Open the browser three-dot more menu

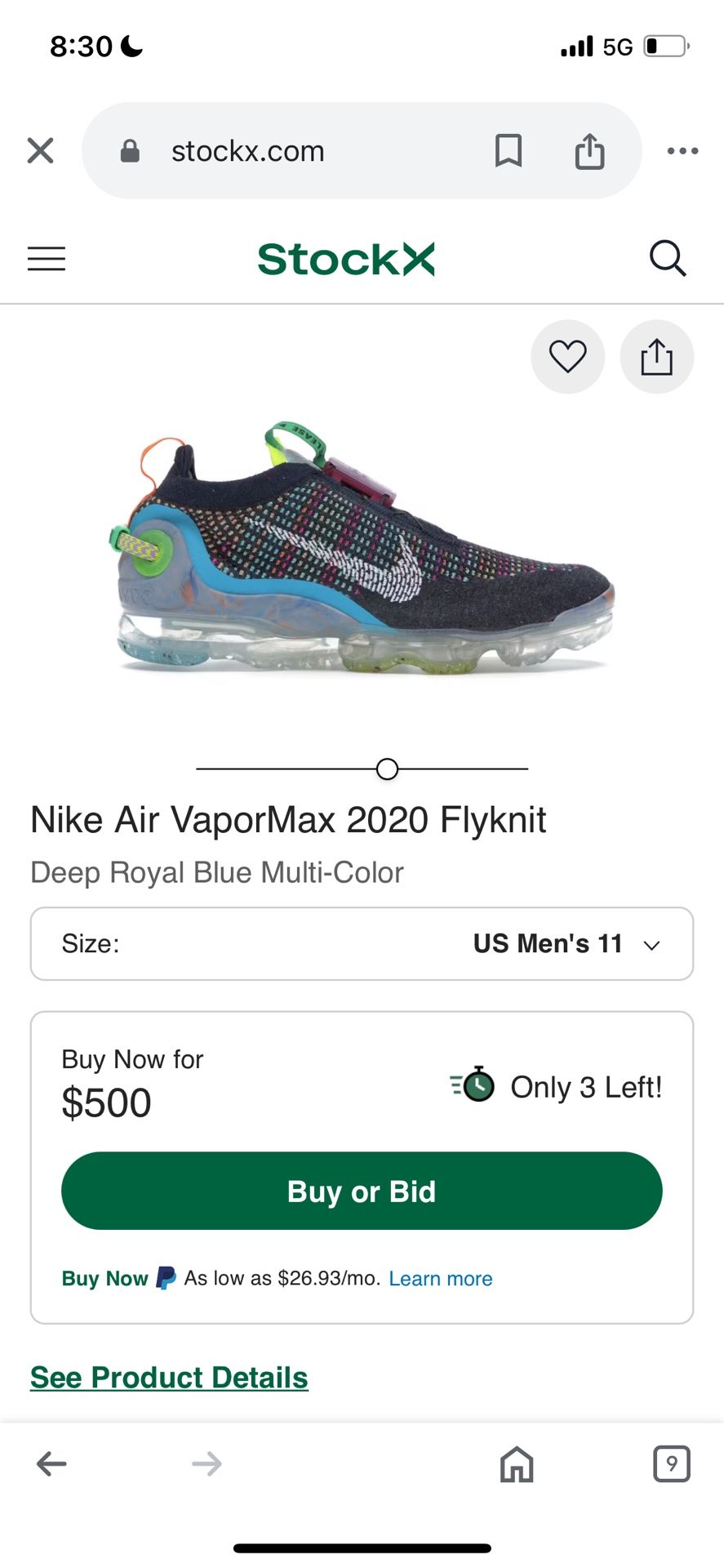[x=682, y=151]
